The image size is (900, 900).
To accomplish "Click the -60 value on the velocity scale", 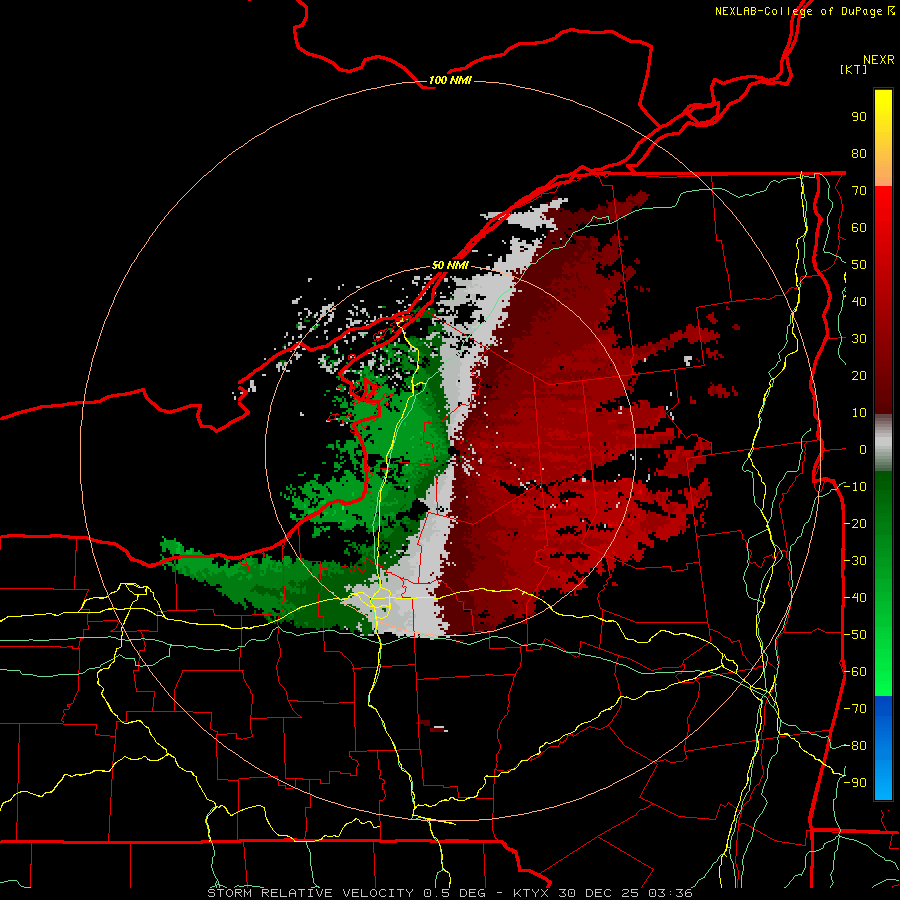I will click(x=855, y=672).
